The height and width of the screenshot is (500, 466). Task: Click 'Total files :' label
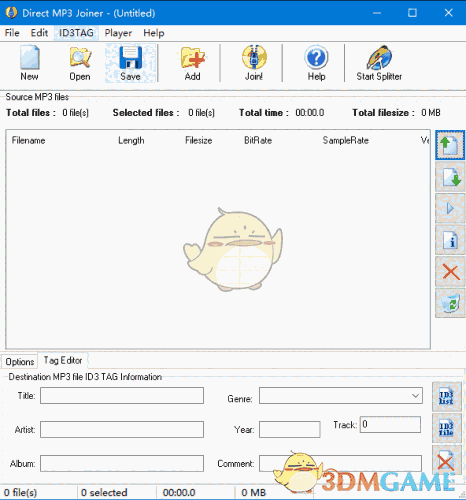coord(31,113)
